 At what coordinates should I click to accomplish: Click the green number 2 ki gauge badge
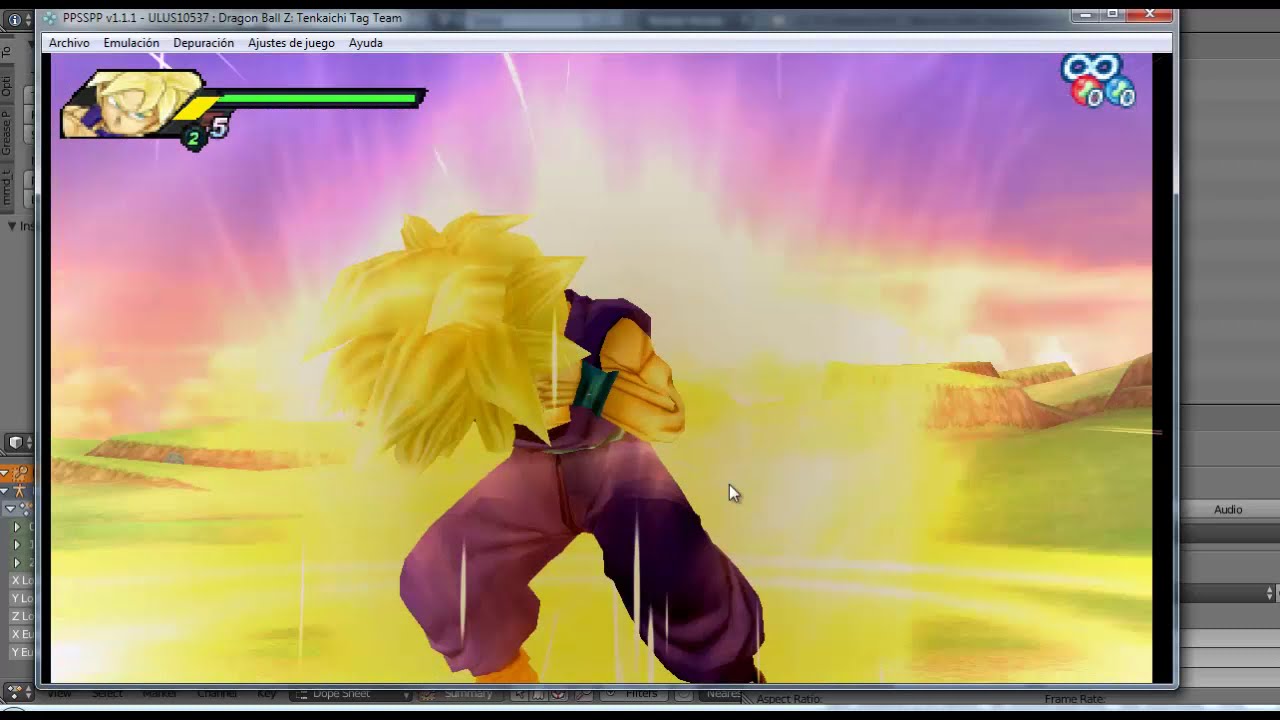click(x=193, y=139)
